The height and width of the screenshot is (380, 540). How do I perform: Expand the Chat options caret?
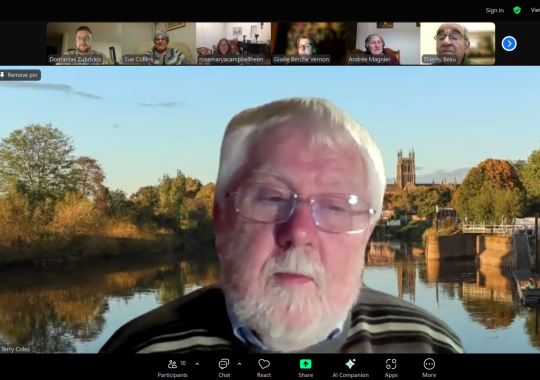point(239,364)
